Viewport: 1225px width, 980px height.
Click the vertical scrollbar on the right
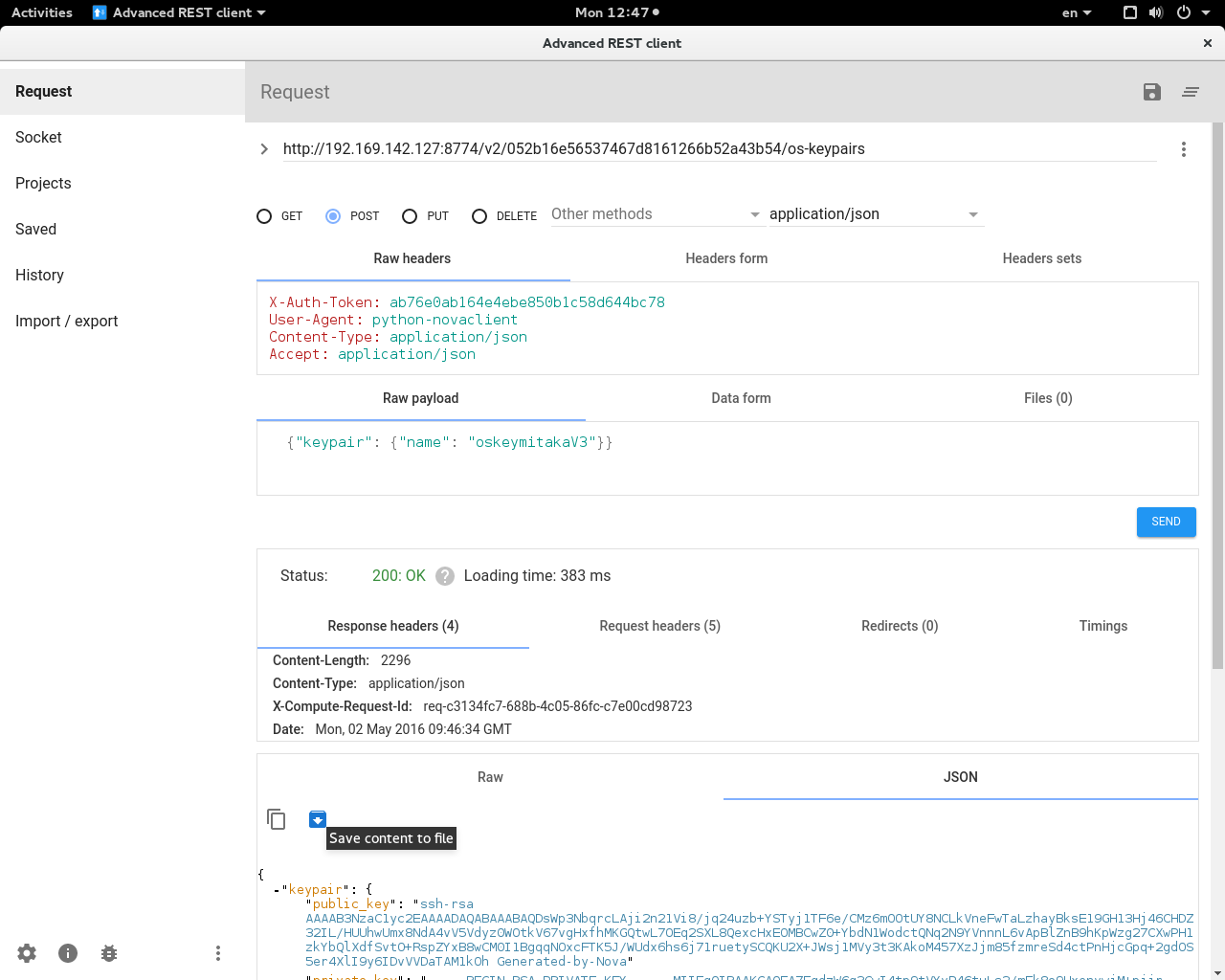pyautogui.click(x=1217, y=396)
